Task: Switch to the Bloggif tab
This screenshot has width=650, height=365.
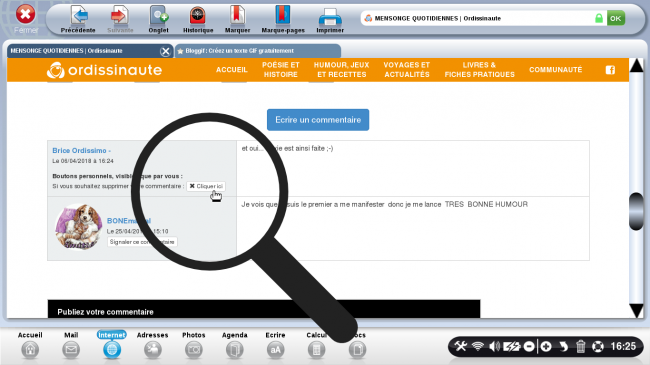Action: click(257, 51)
